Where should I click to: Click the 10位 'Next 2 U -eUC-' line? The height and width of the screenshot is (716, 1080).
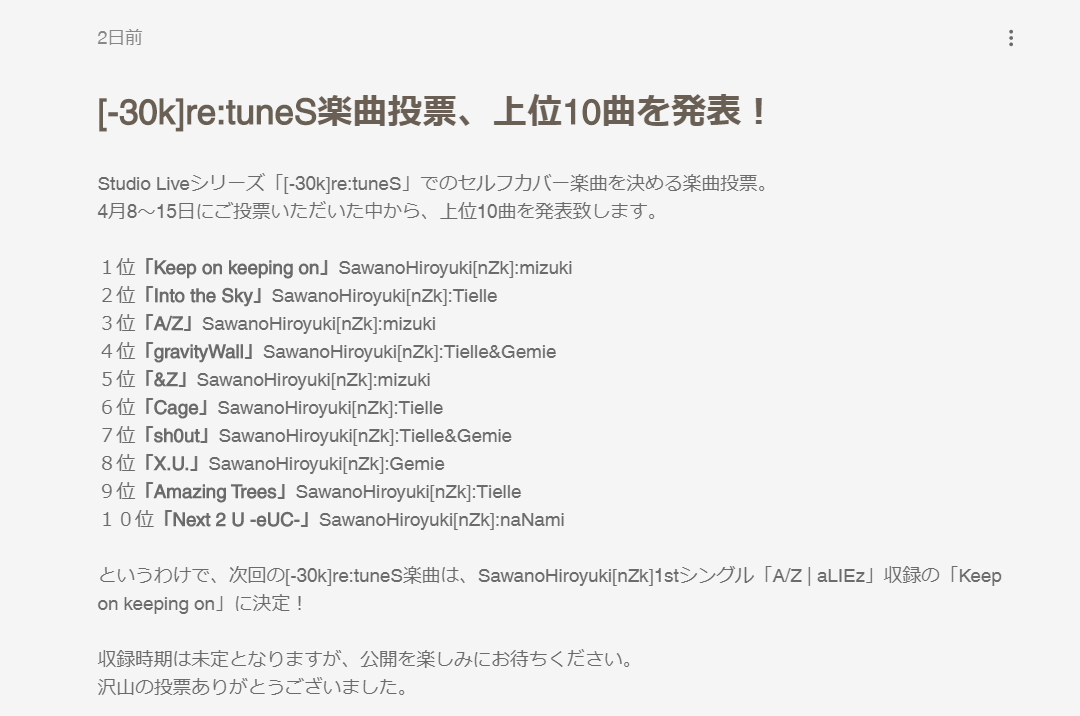coord(332,520)
